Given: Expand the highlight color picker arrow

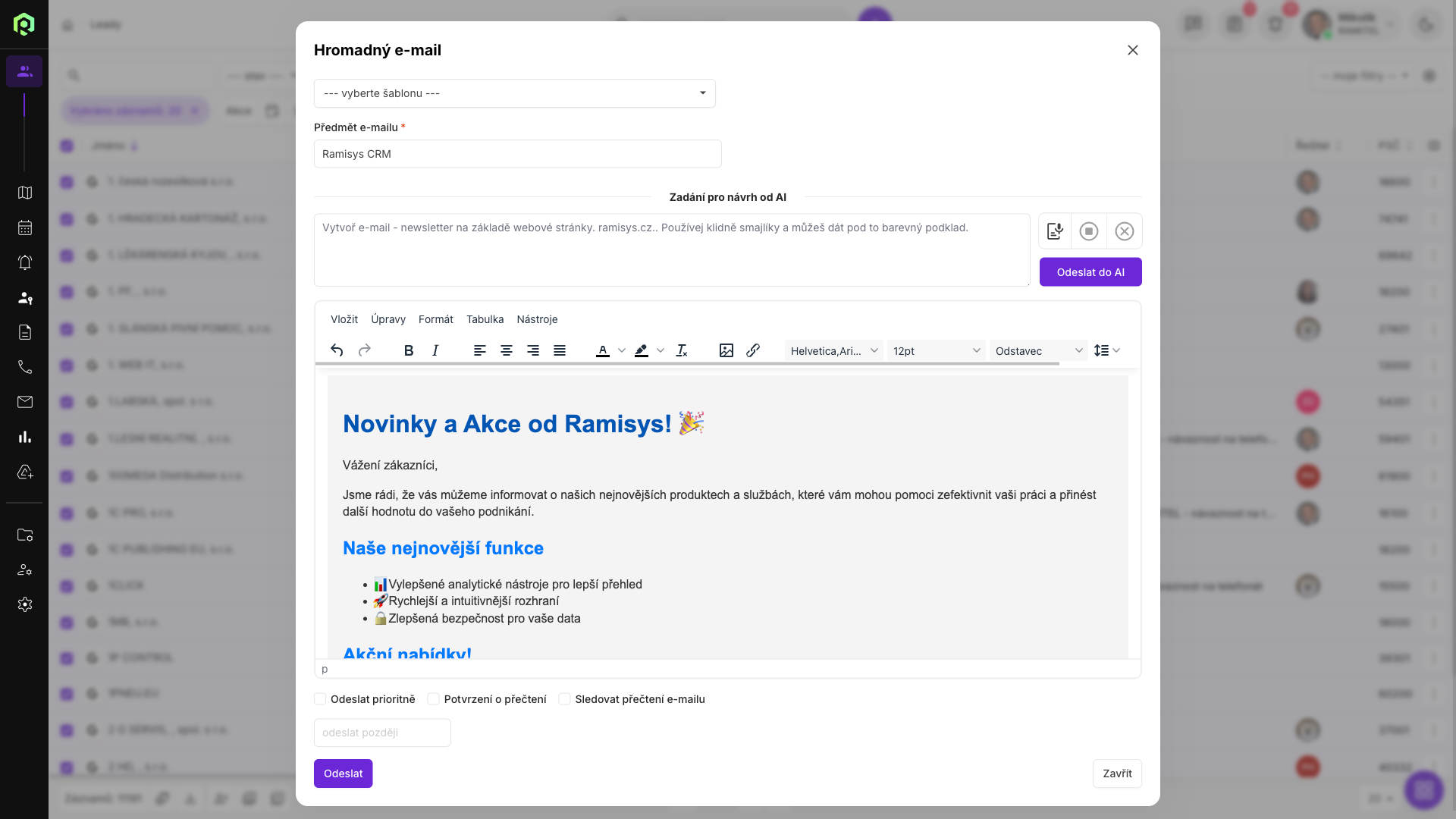Looking at the screenshot, I should pos(661,350).
